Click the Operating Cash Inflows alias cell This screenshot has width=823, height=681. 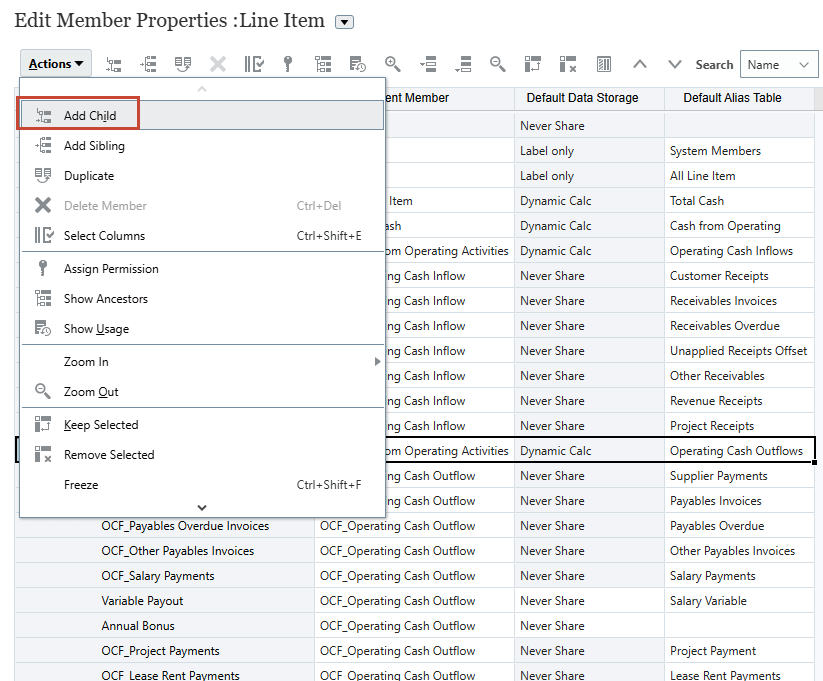(x=739, y=251)
